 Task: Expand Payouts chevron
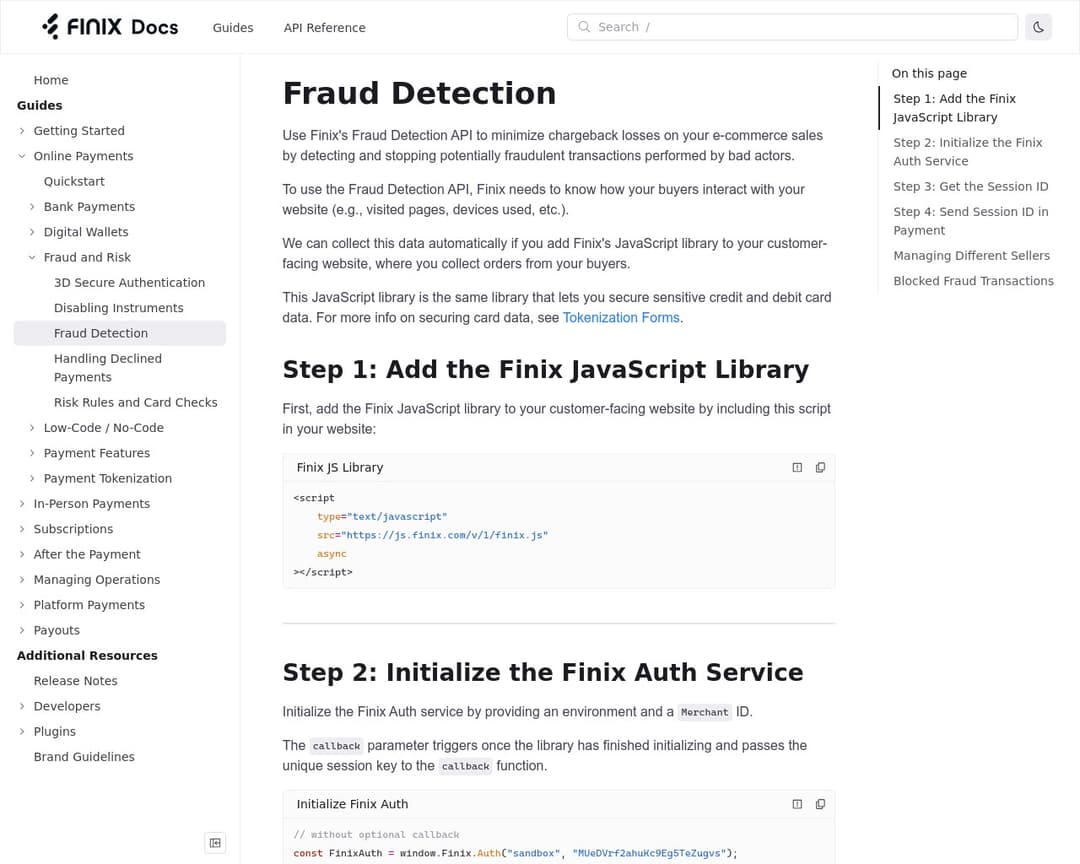(22, 630)
